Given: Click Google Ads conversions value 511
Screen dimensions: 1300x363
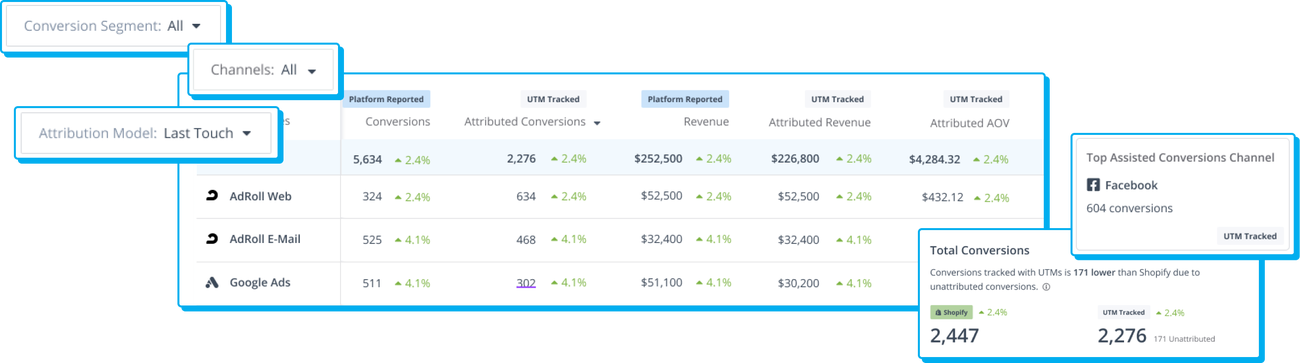Looking at the screenshot, I should click(x=372, y=283).
